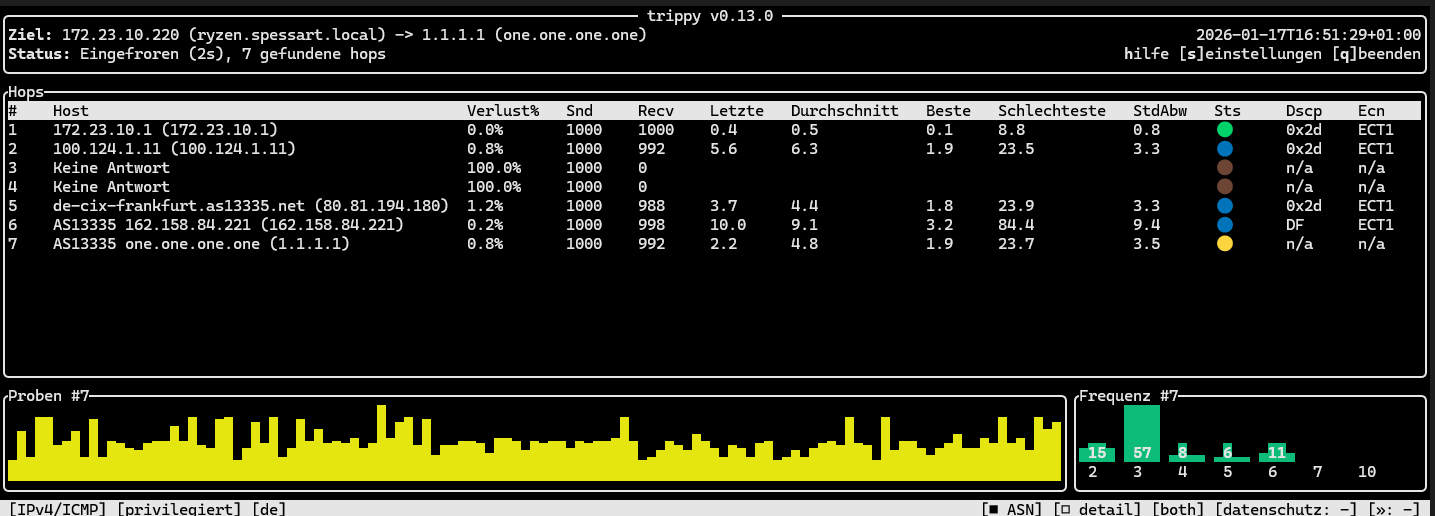Click the frequency bar labeled 6
The height and width of the screenshot is (516, 1435).
pos(1232,453)
